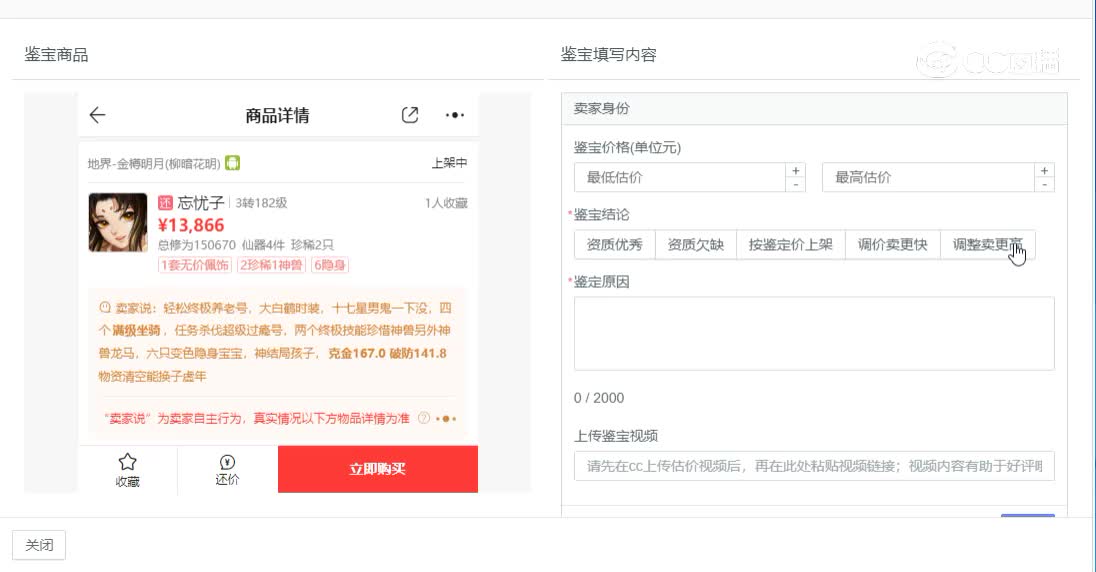The height and width of the screenshot is (572, 1096).
Task: Click the back arrow in 商品详情 header
Action: (97, 115)
